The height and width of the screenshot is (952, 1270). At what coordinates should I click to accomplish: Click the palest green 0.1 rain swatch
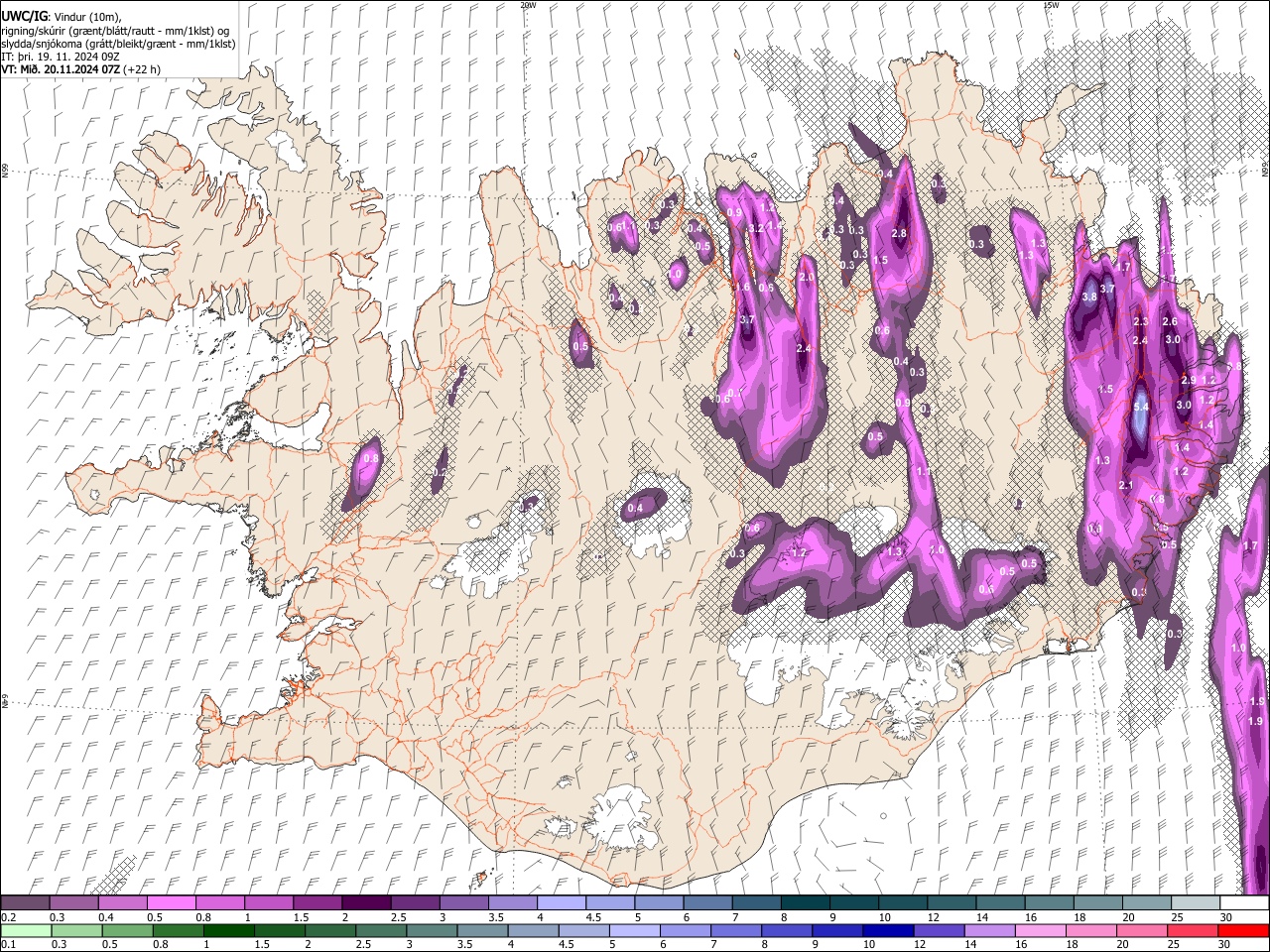[x=27, y=930]
